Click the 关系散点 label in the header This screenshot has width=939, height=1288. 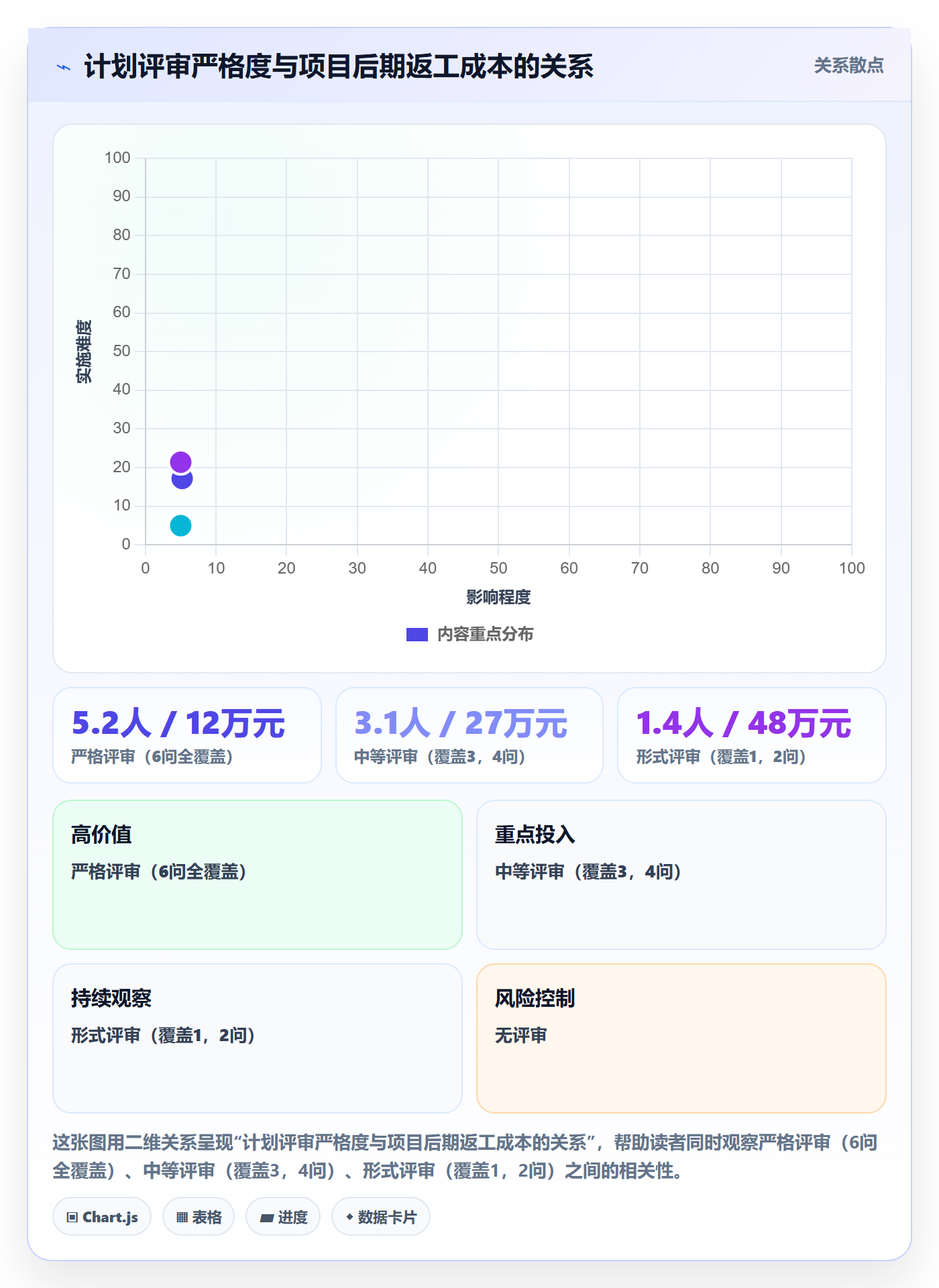pos(848,66)
